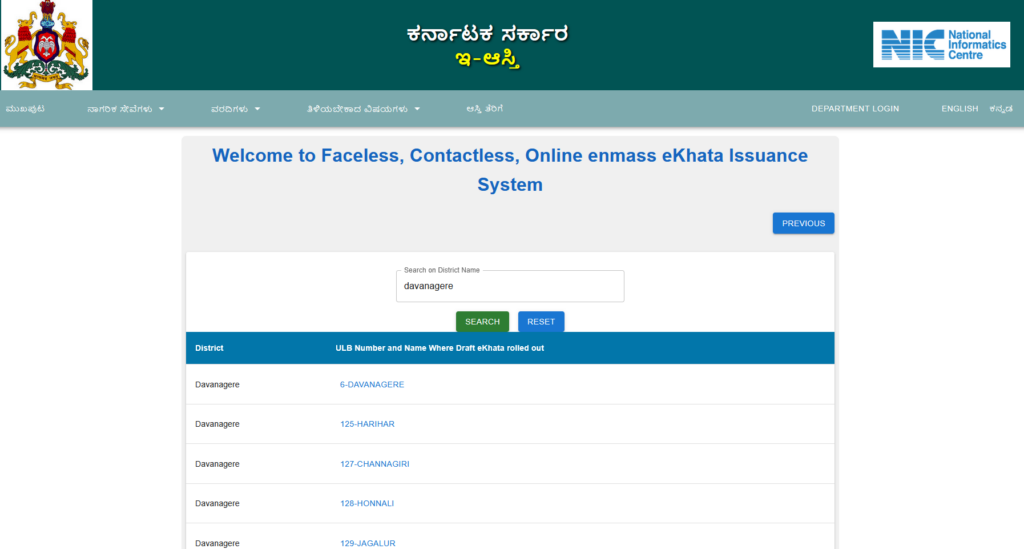Select the 127-CHANNAGIRI ULB link
Image resolution: width=1024 pixels, height=549 pixels.
point(375,464)
